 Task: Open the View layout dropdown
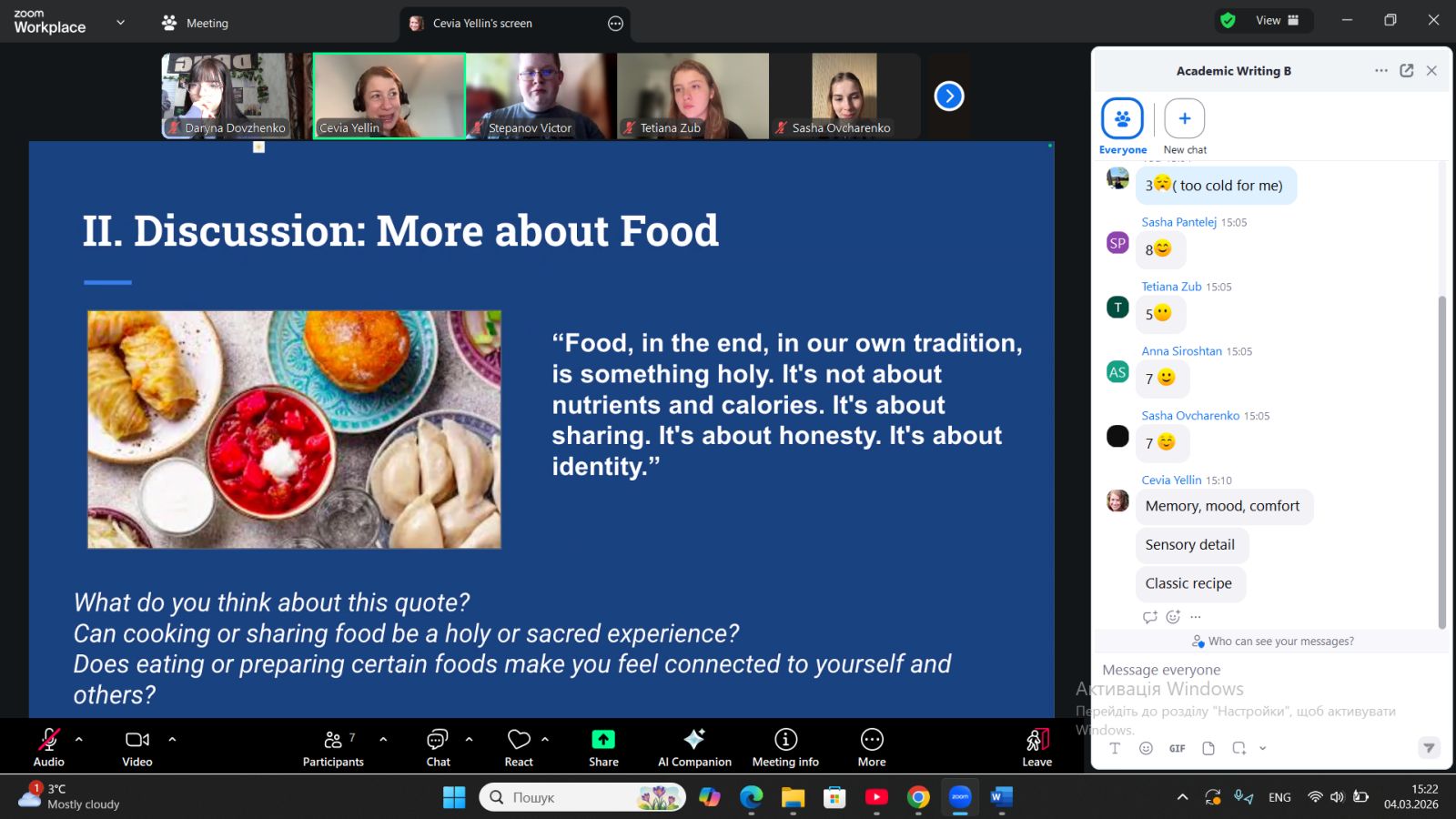coord(1277,21)
